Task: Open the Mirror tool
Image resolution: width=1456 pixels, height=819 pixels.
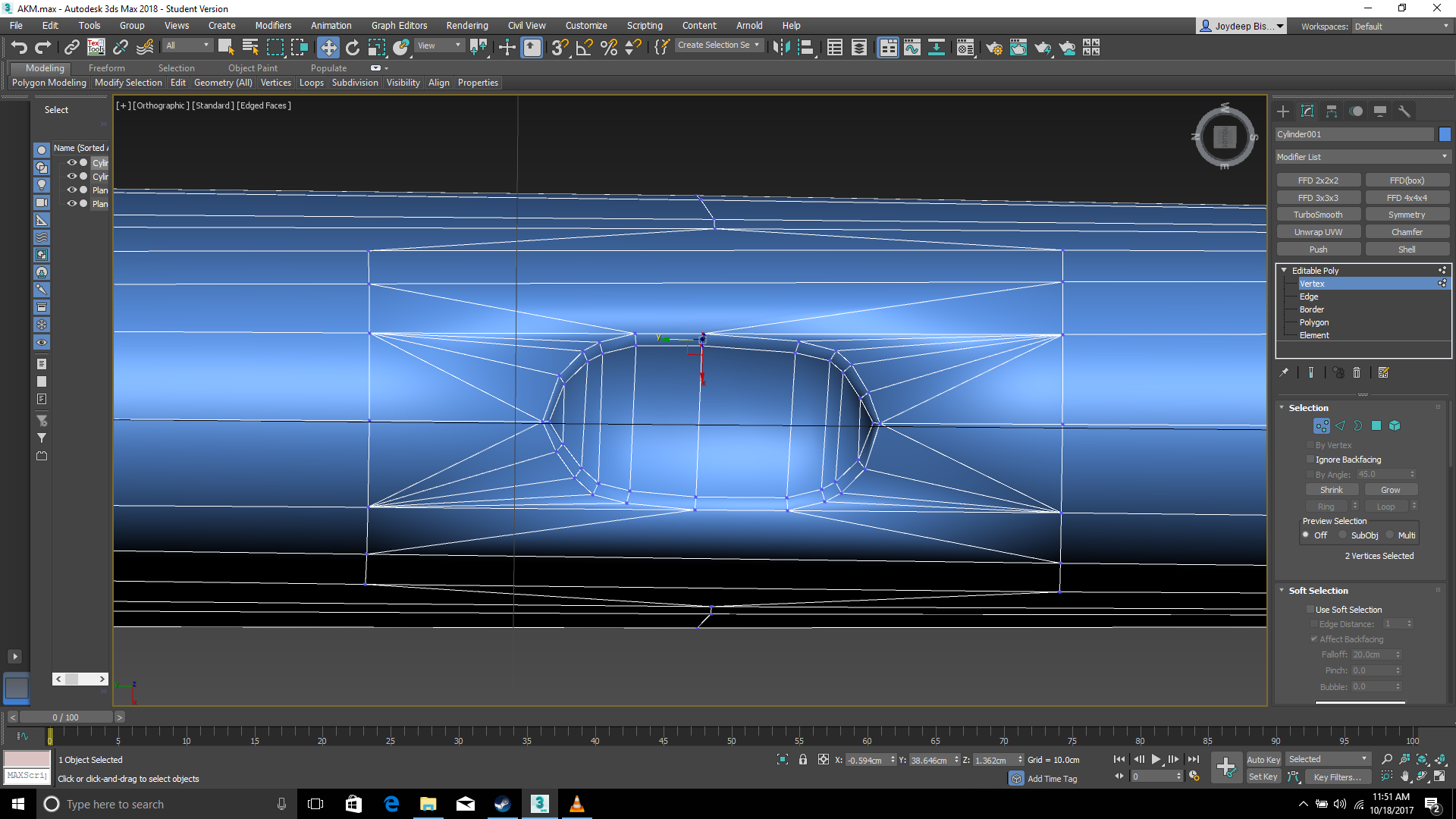Action: [x=479, y=47]
